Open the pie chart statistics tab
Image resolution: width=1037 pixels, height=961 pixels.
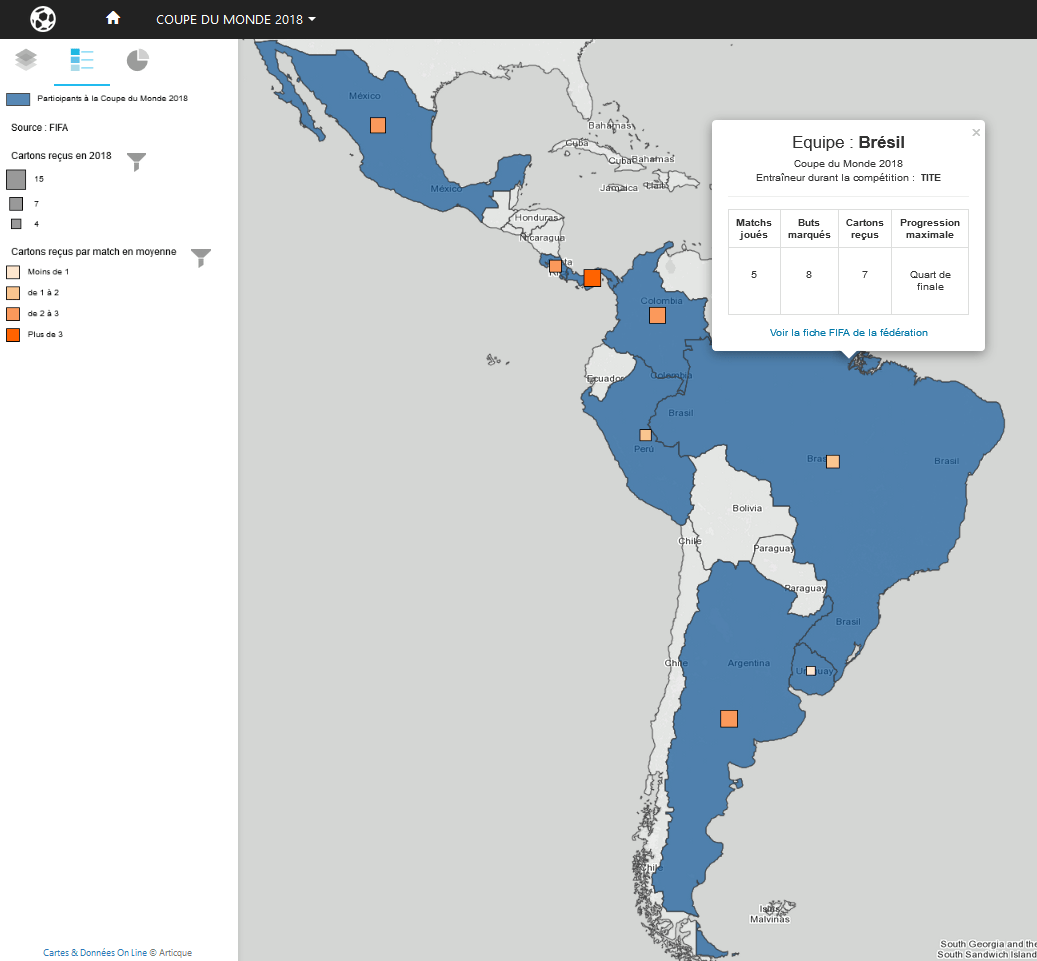pos(138,61)
